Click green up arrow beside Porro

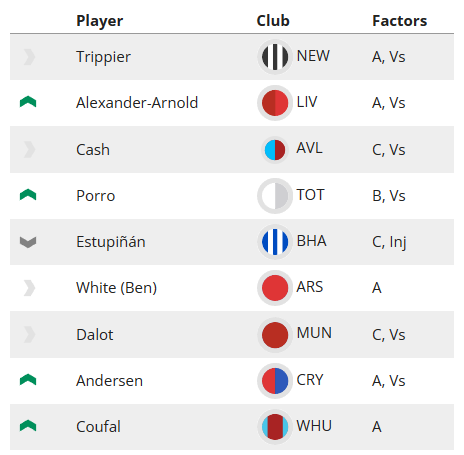28,195
